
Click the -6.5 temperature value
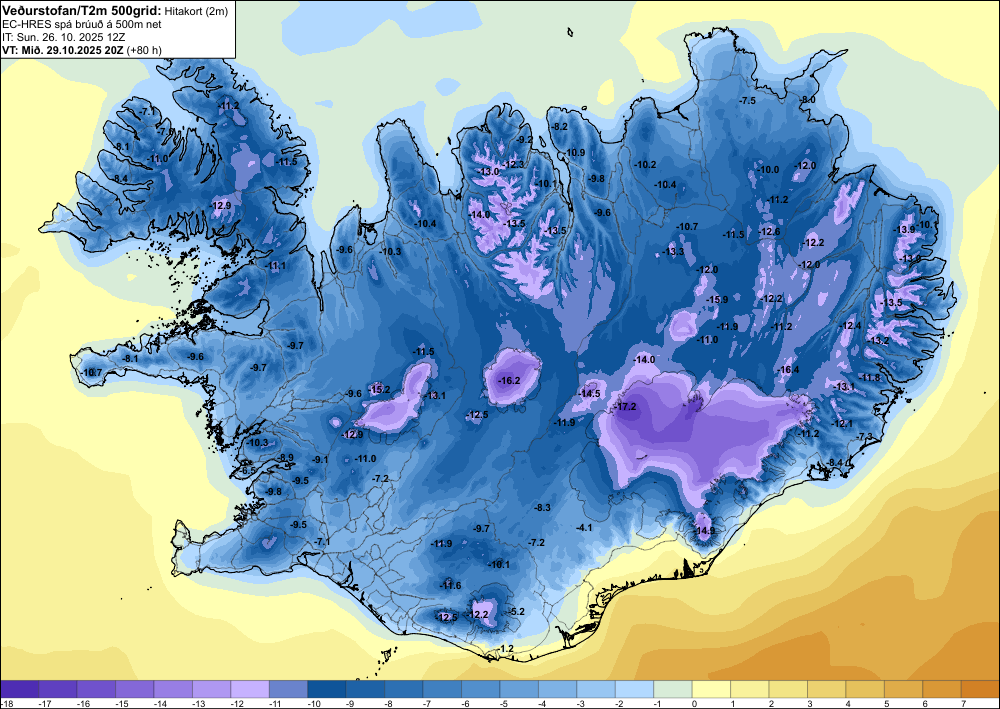248,471
